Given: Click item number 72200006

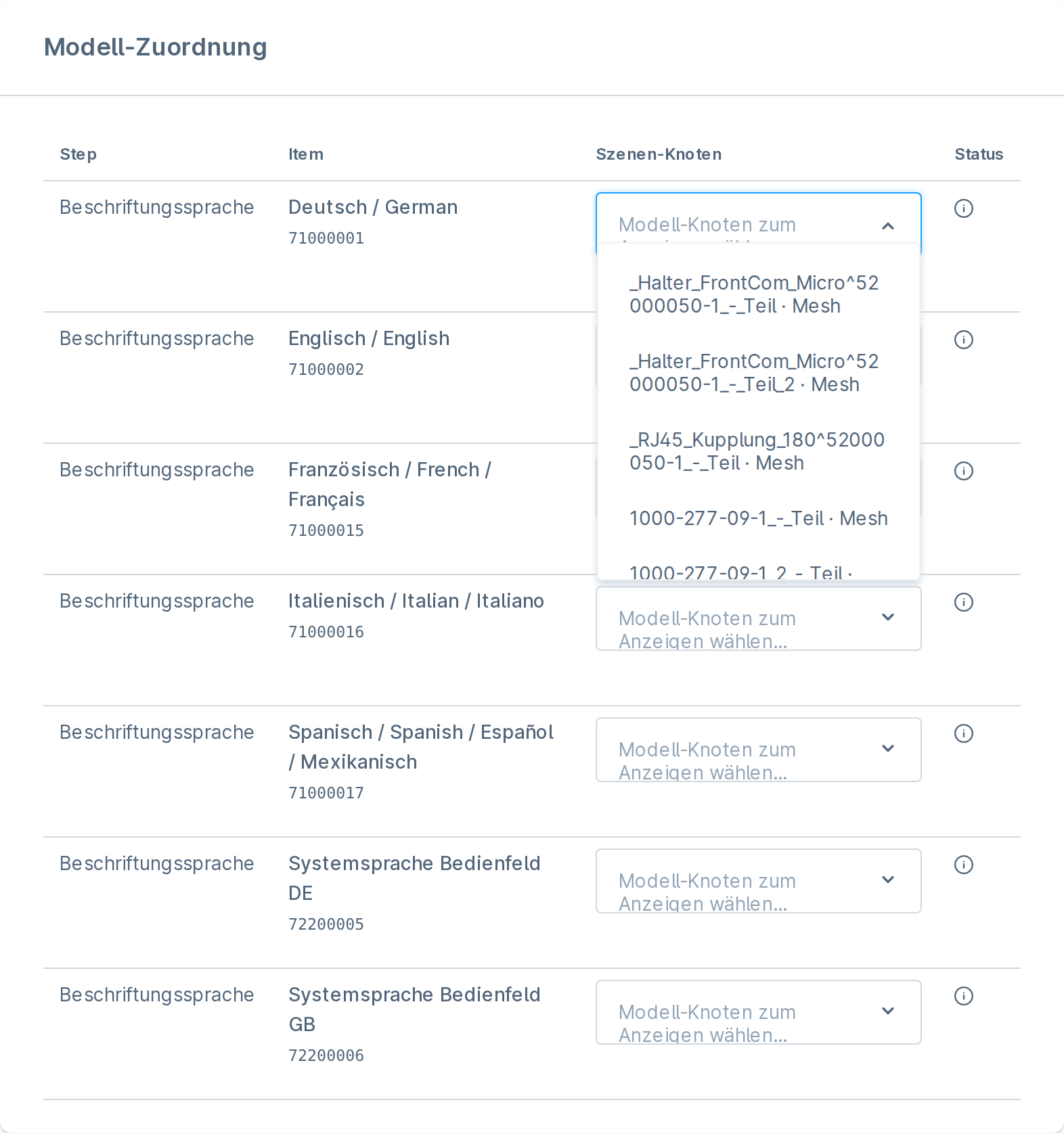Looking at the screenshot, I should tap(326, 1056).
